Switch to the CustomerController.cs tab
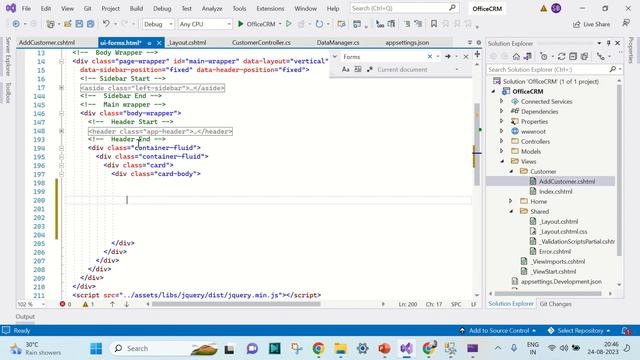Image resolution: width=640 pixels, height=360 pixels. coord(261,42)
